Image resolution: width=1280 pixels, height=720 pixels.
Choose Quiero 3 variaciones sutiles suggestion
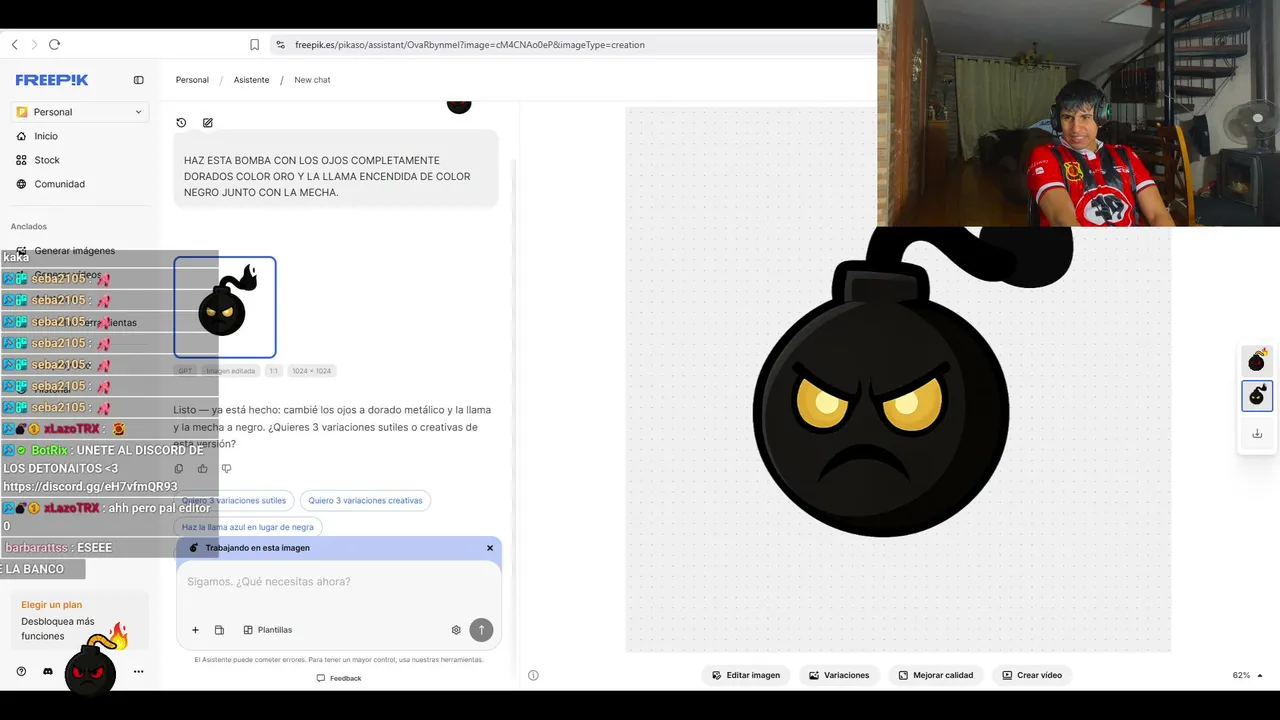point(234,500)
